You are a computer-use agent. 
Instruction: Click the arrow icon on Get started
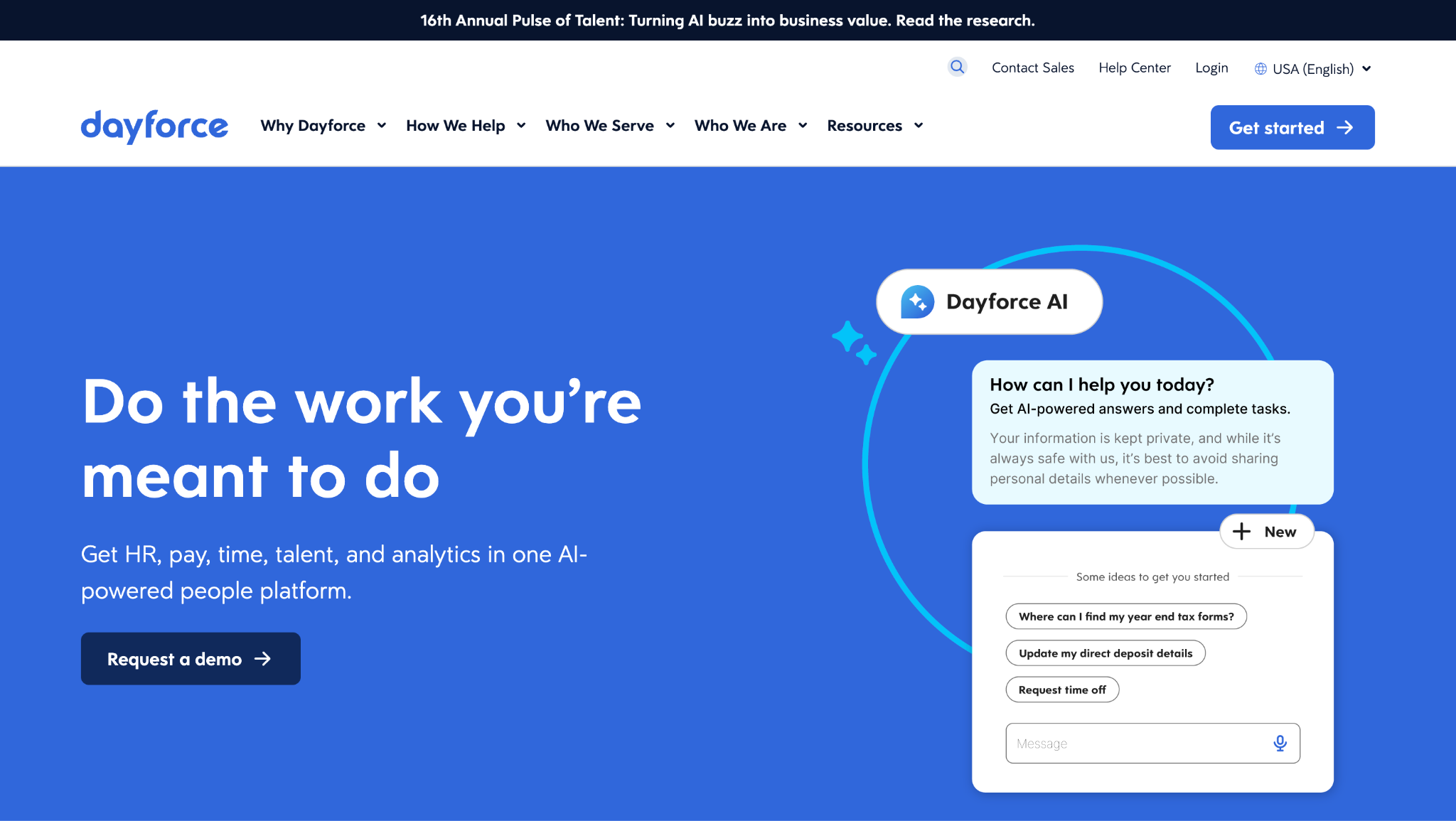click(1344, 127)
